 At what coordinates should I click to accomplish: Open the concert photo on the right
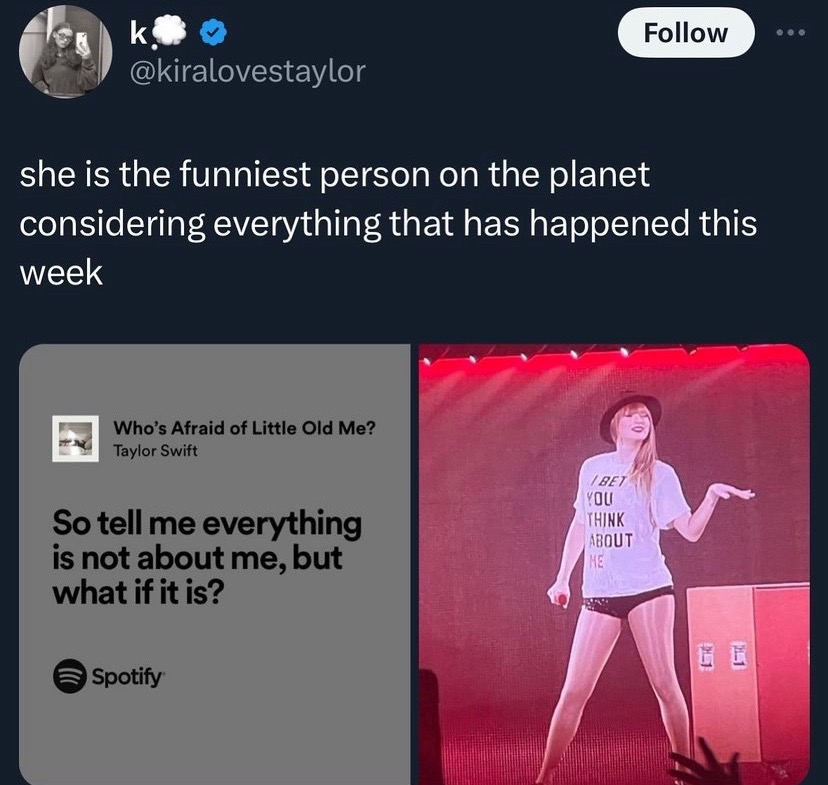pyautogui.click(x=612, y=565)
